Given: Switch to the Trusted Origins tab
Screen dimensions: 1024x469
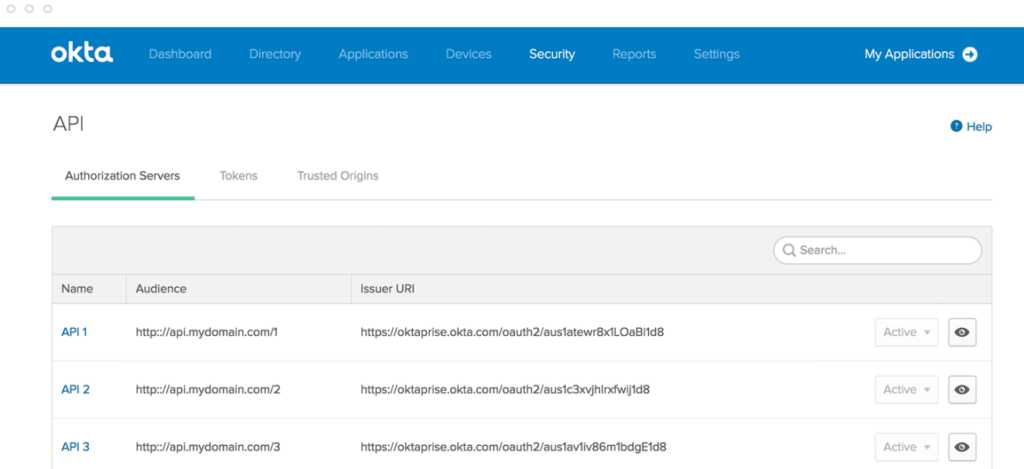Looking at the screenshot, I should click(338, 176).
